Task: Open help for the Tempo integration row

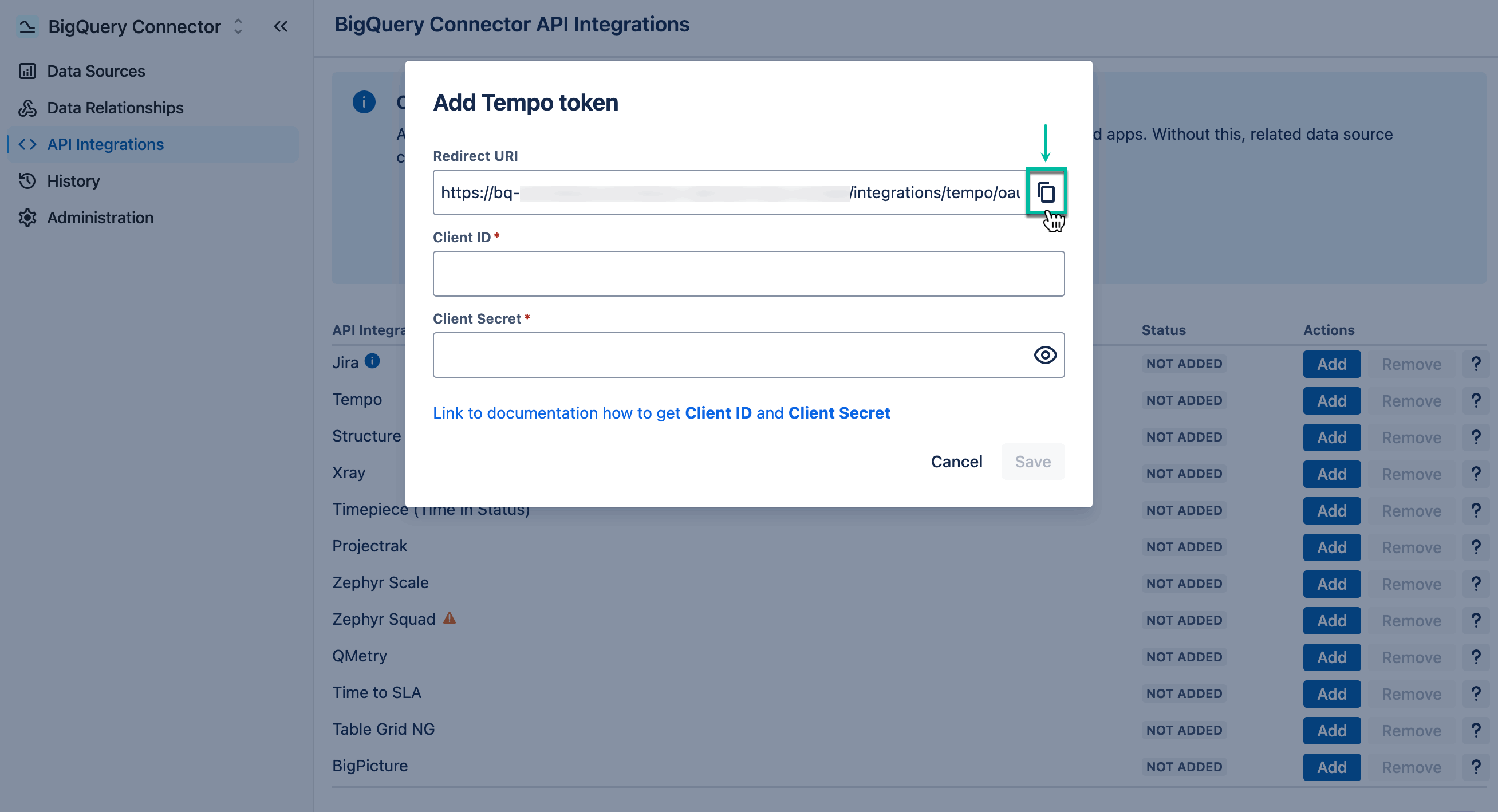Action: pos(1476,400)
